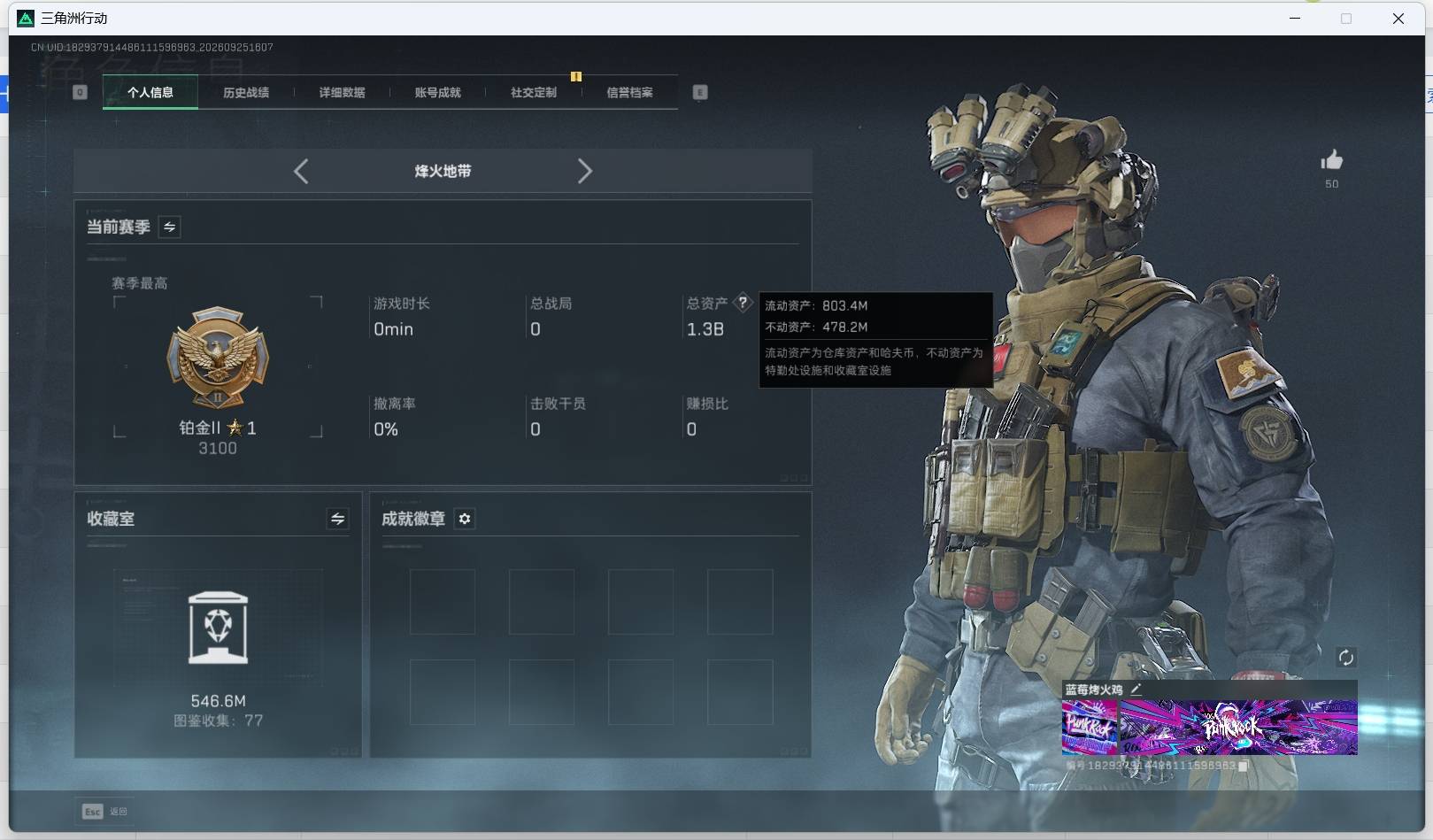Click the yellow notification marker above 社交定制
This screenshot has height=840, width=1433.
(x=576, y=77)
